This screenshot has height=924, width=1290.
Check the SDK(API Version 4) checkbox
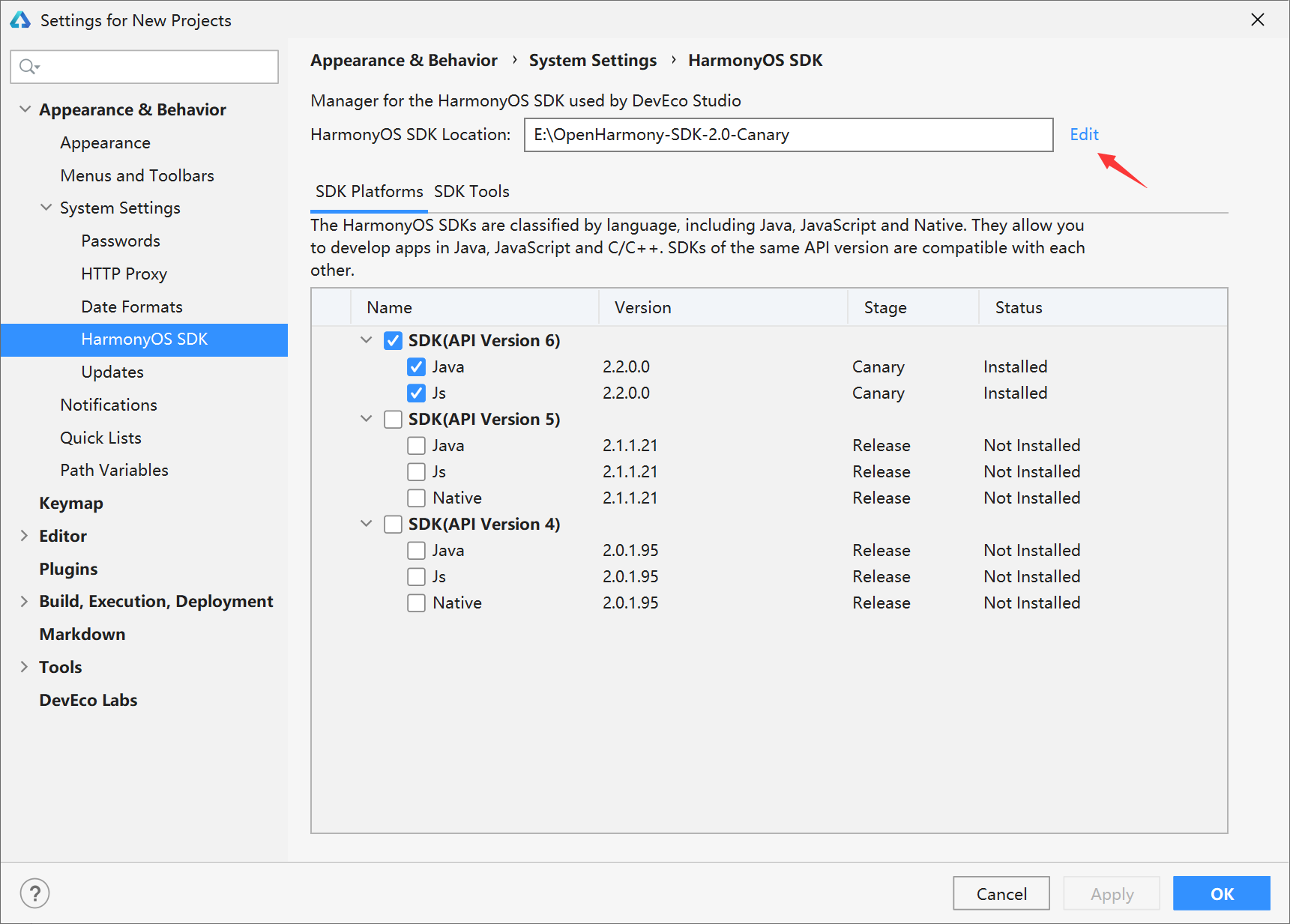[x=393, y=525]
